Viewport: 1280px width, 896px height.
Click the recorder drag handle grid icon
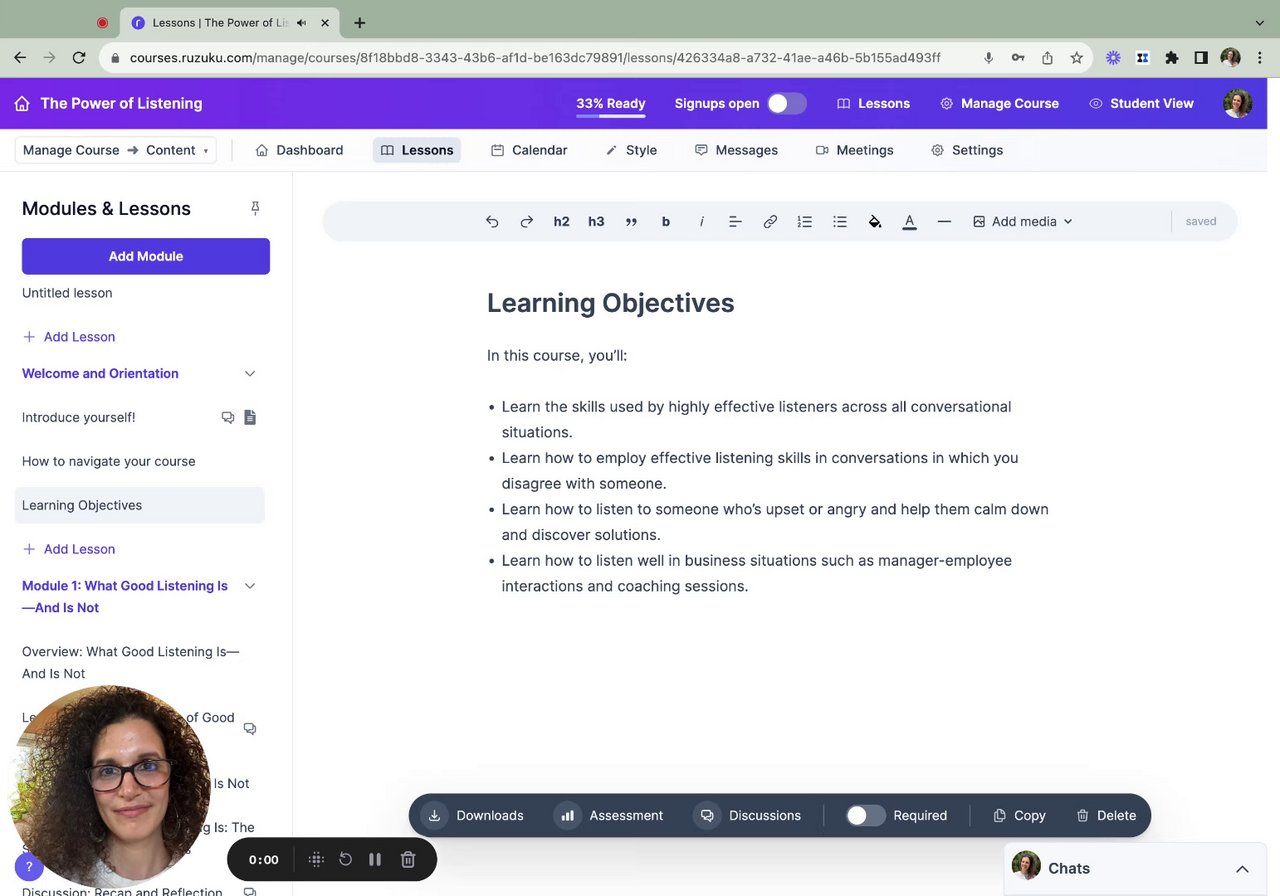[316, 859]
